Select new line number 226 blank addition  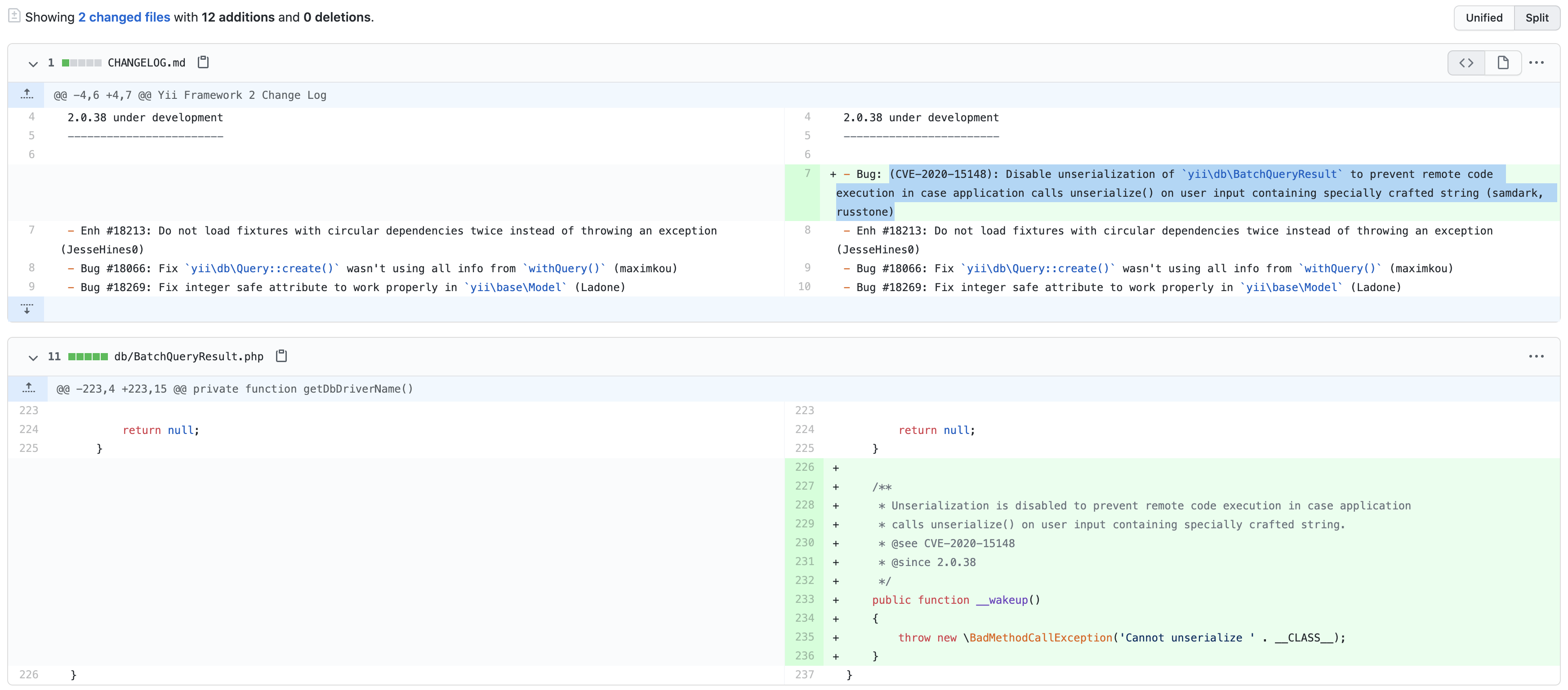[804, 467]
